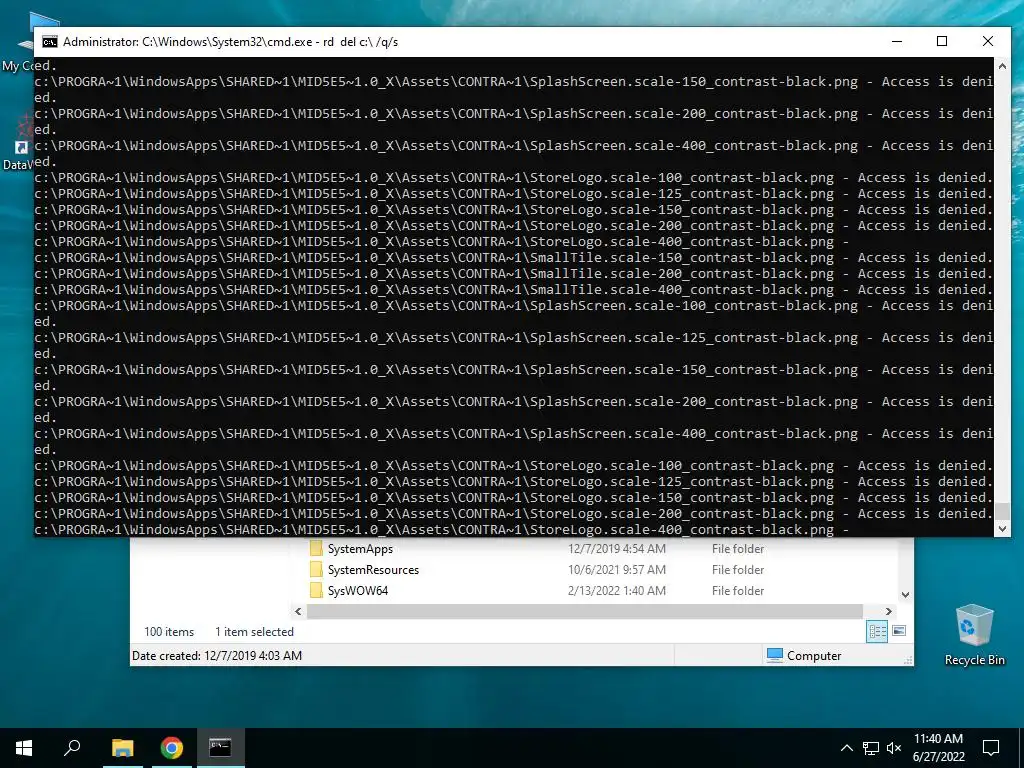Click SystemResources date 10/6/2021 9:57 AM
The image size is (1024, 768).
pyautogui.click(x=617, y=569)
